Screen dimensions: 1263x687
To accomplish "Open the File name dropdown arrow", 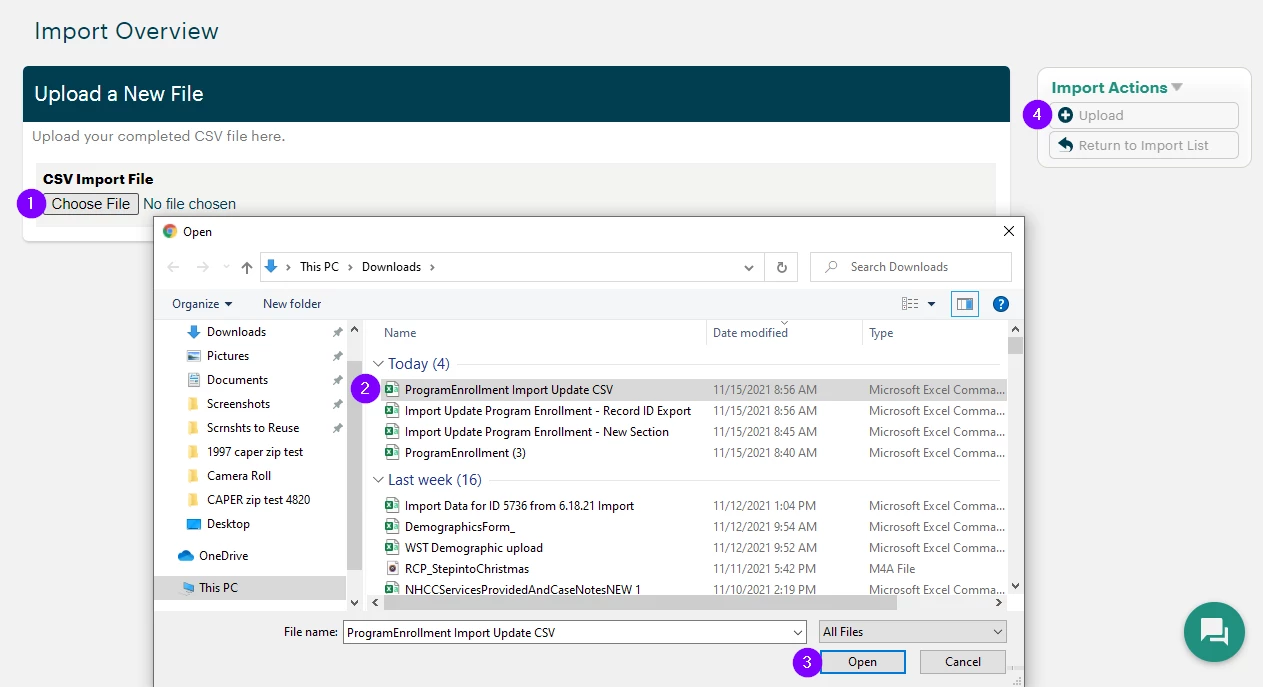I will [x=798, y=632].
